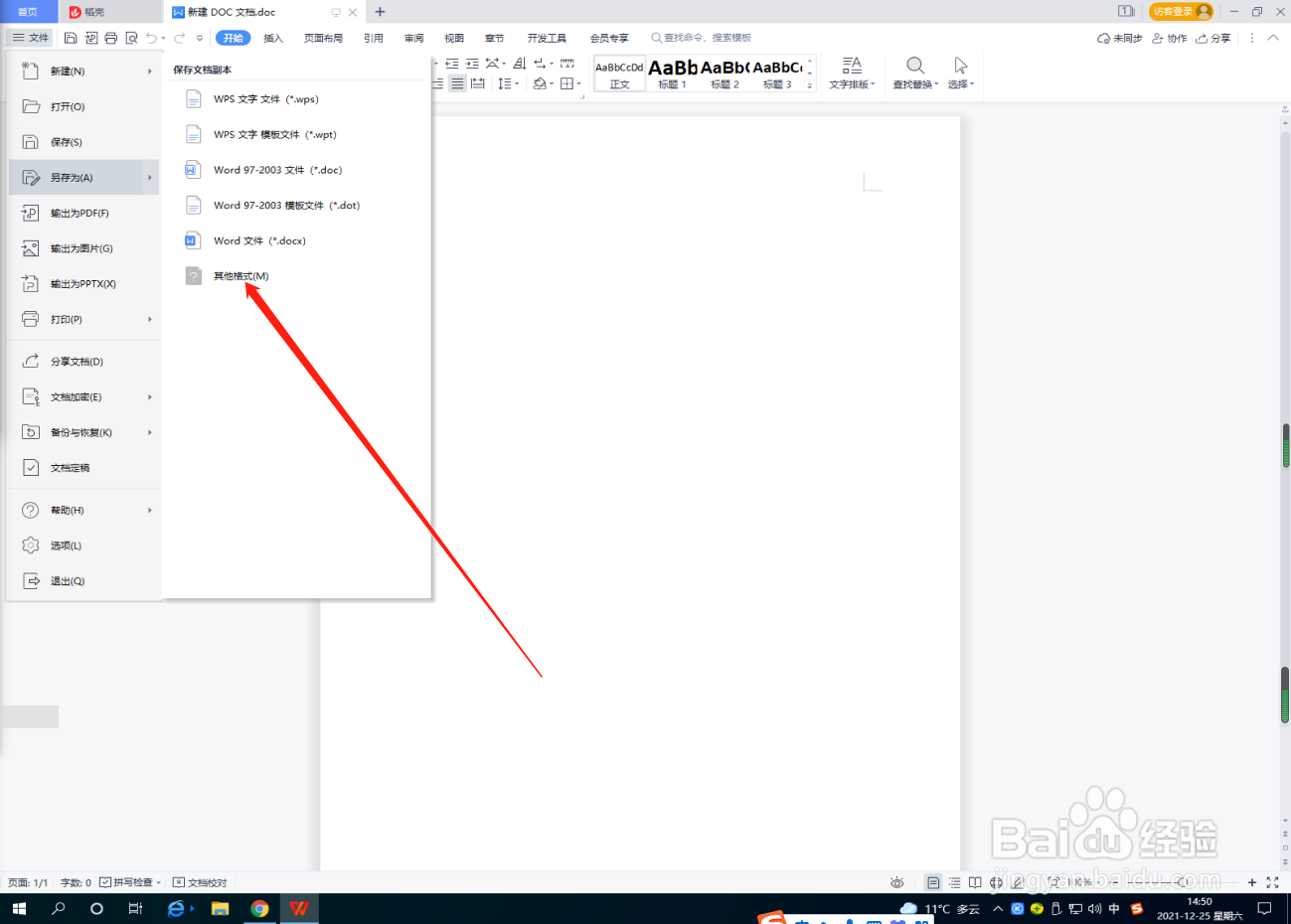This screenshot has height=924, width=1291.
Task: Click zoom in plus button
Action: pyautogui.click(x=1252, y=882)
